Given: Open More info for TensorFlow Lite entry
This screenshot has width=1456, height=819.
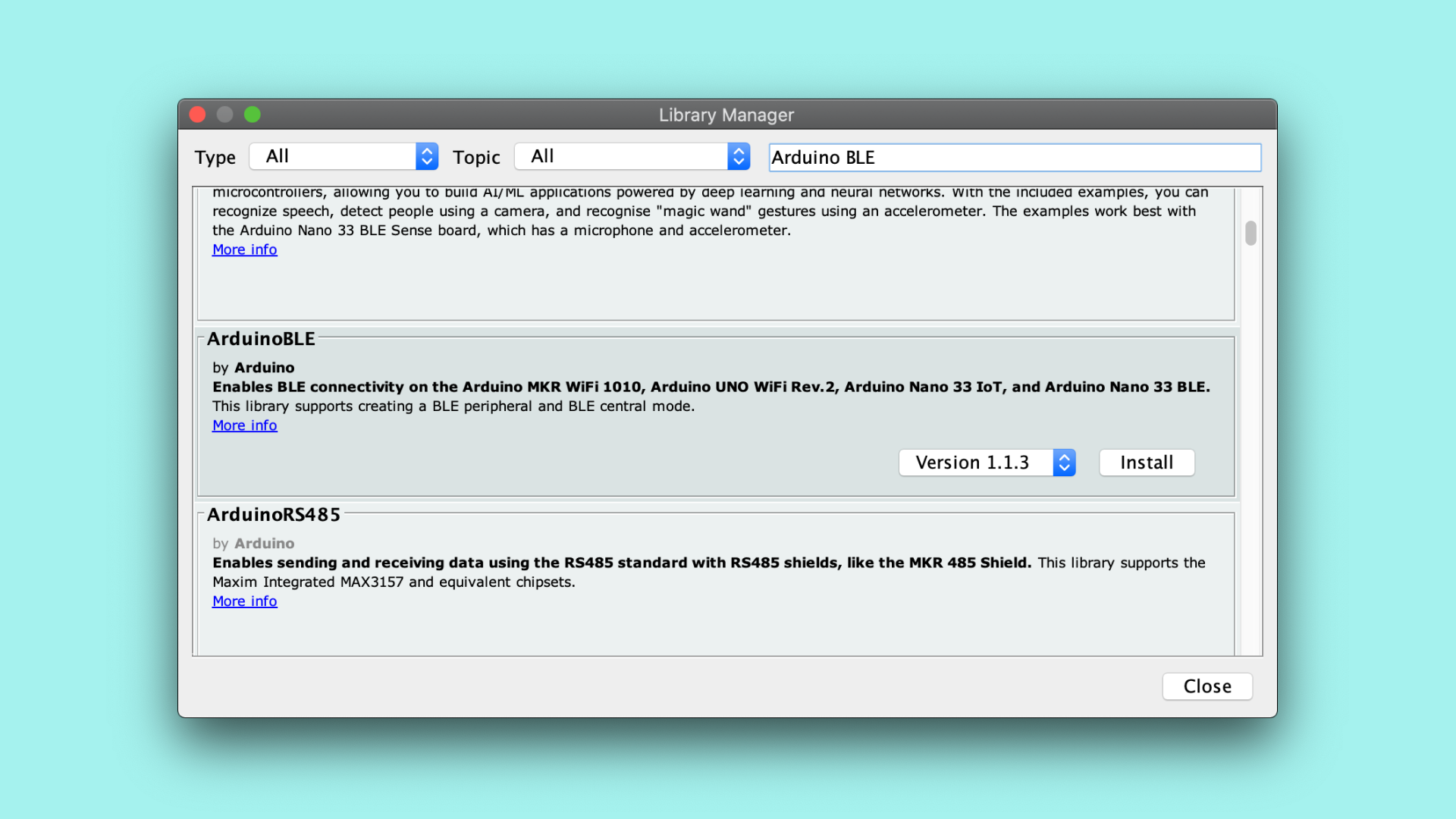Looking at the screenshot, I should [x=244, y=249].
